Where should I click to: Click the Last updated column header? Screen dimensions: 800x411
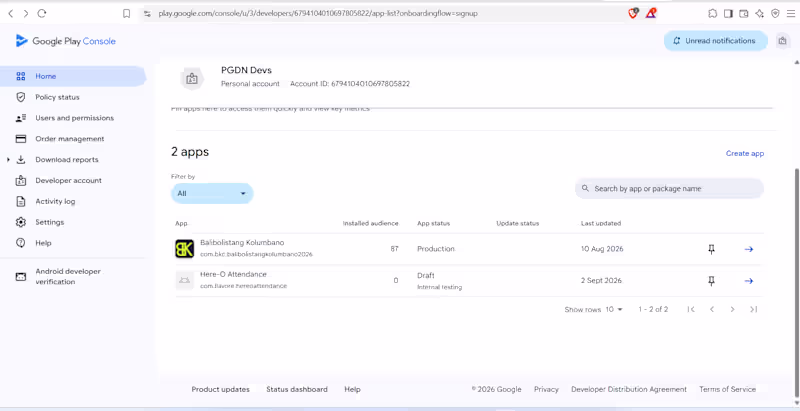(601, 223)
